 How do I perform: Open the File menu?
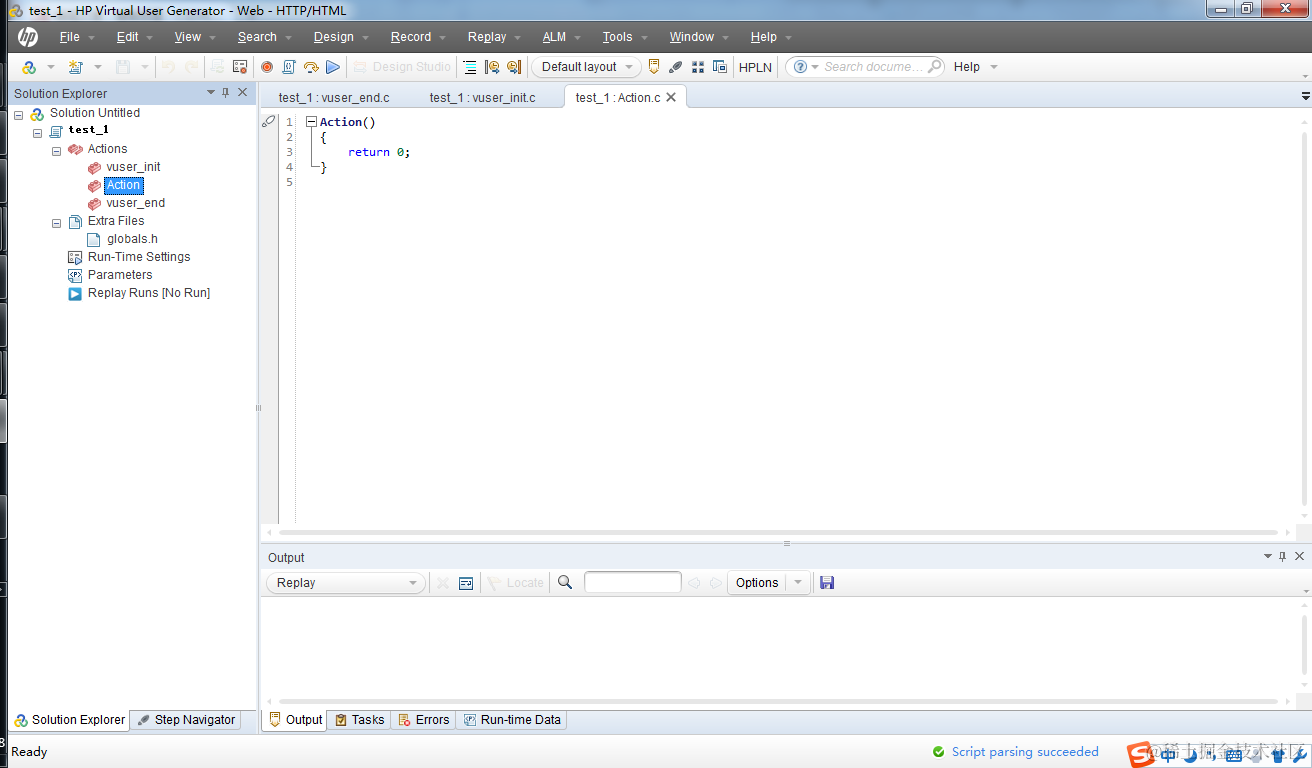click(x=69, y=37)
